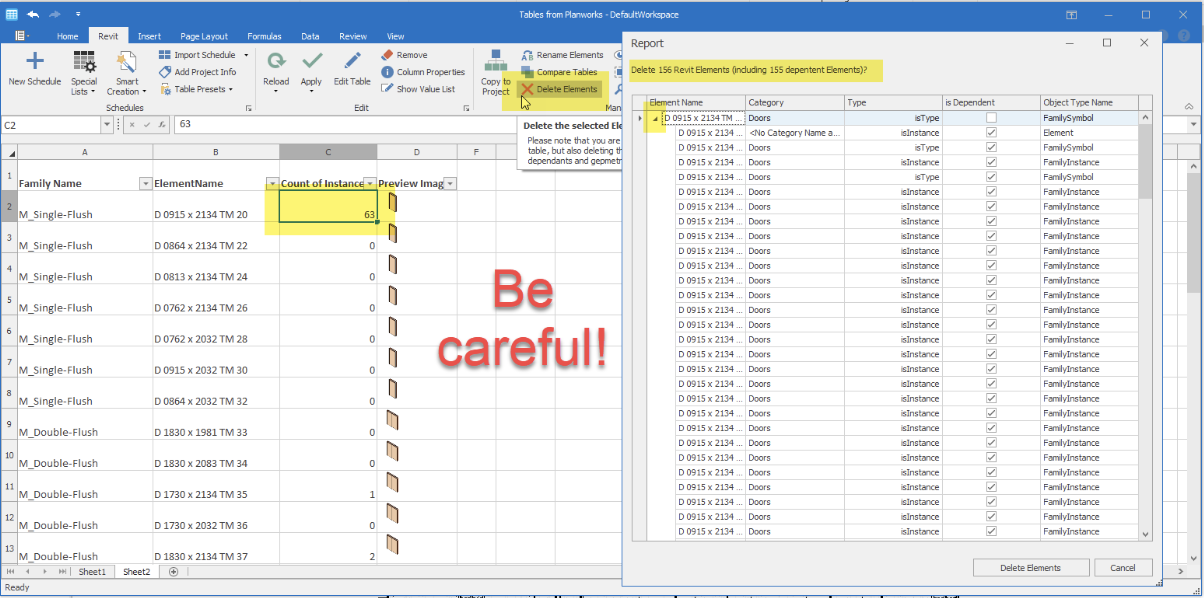Collapse the top tree row in Report
Image resolution: width=1204 pixels, height=598 pixels.
click(656, 118)
